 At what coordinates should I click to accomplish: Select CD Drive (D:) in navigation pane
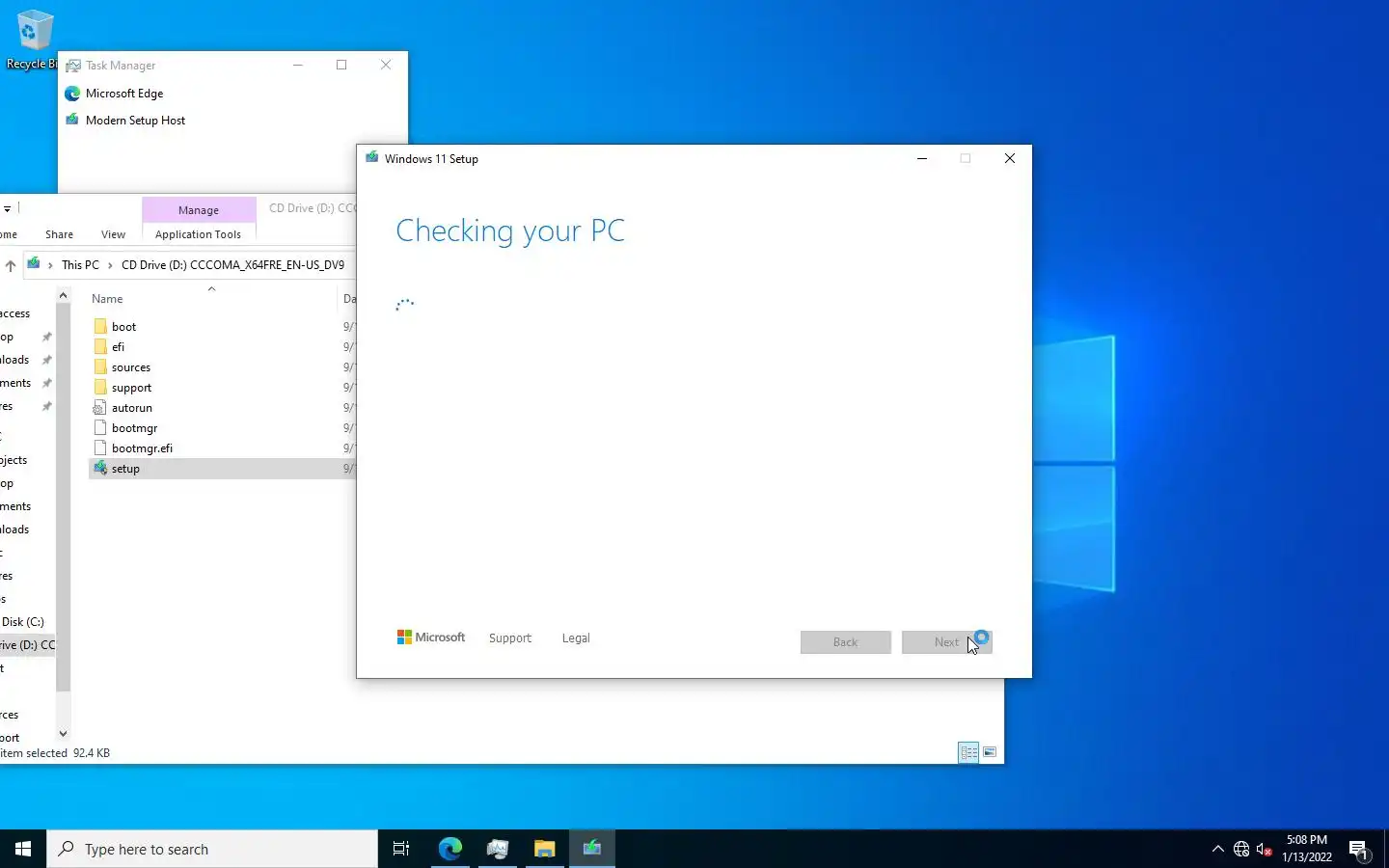pyautogui.click(x=27, y=645)
